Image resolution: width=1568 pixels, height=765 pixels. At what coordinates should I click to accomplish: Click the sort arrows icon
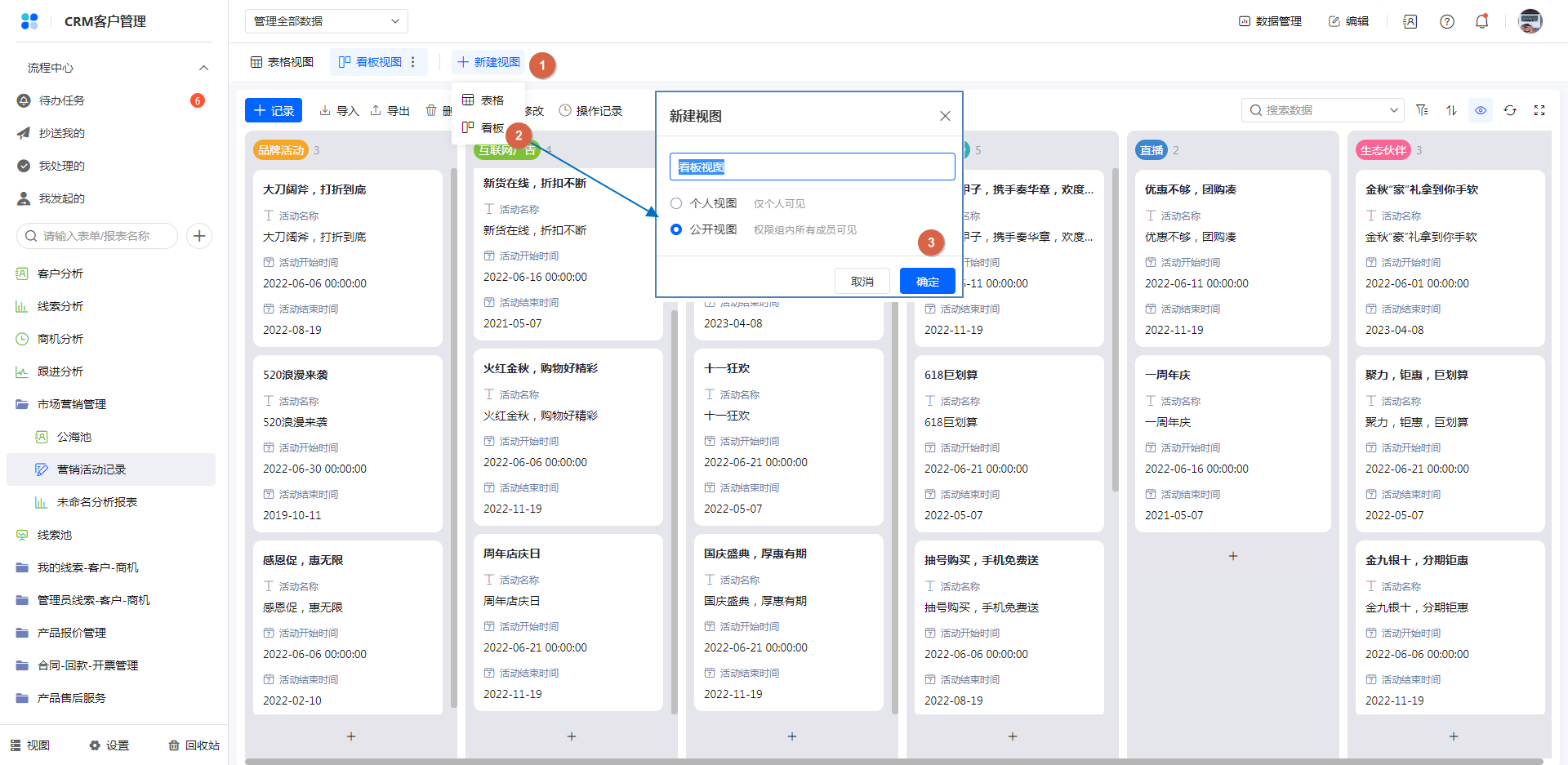click(x=1451, y=110)
